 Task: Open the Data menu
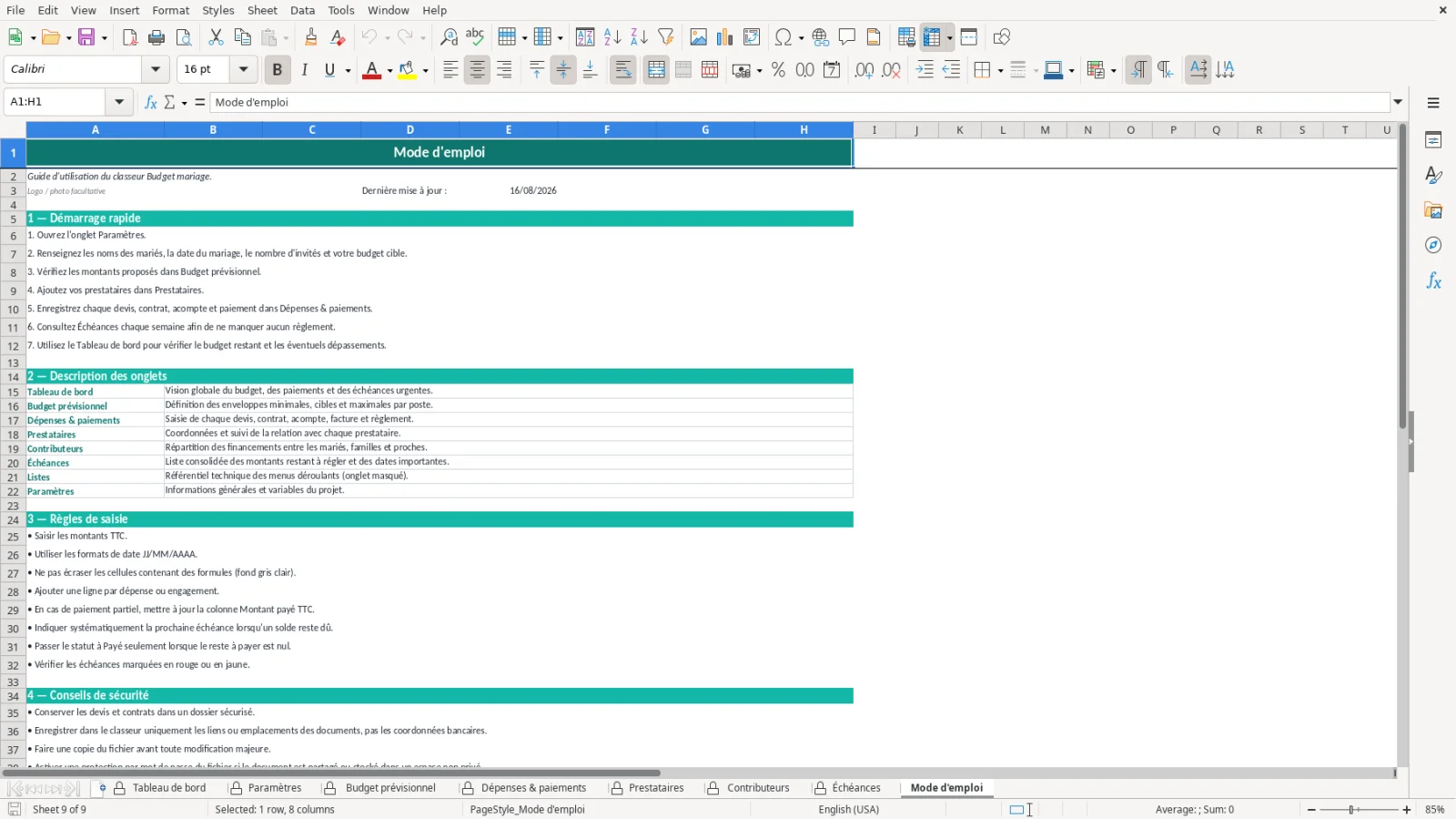(303, 10)
